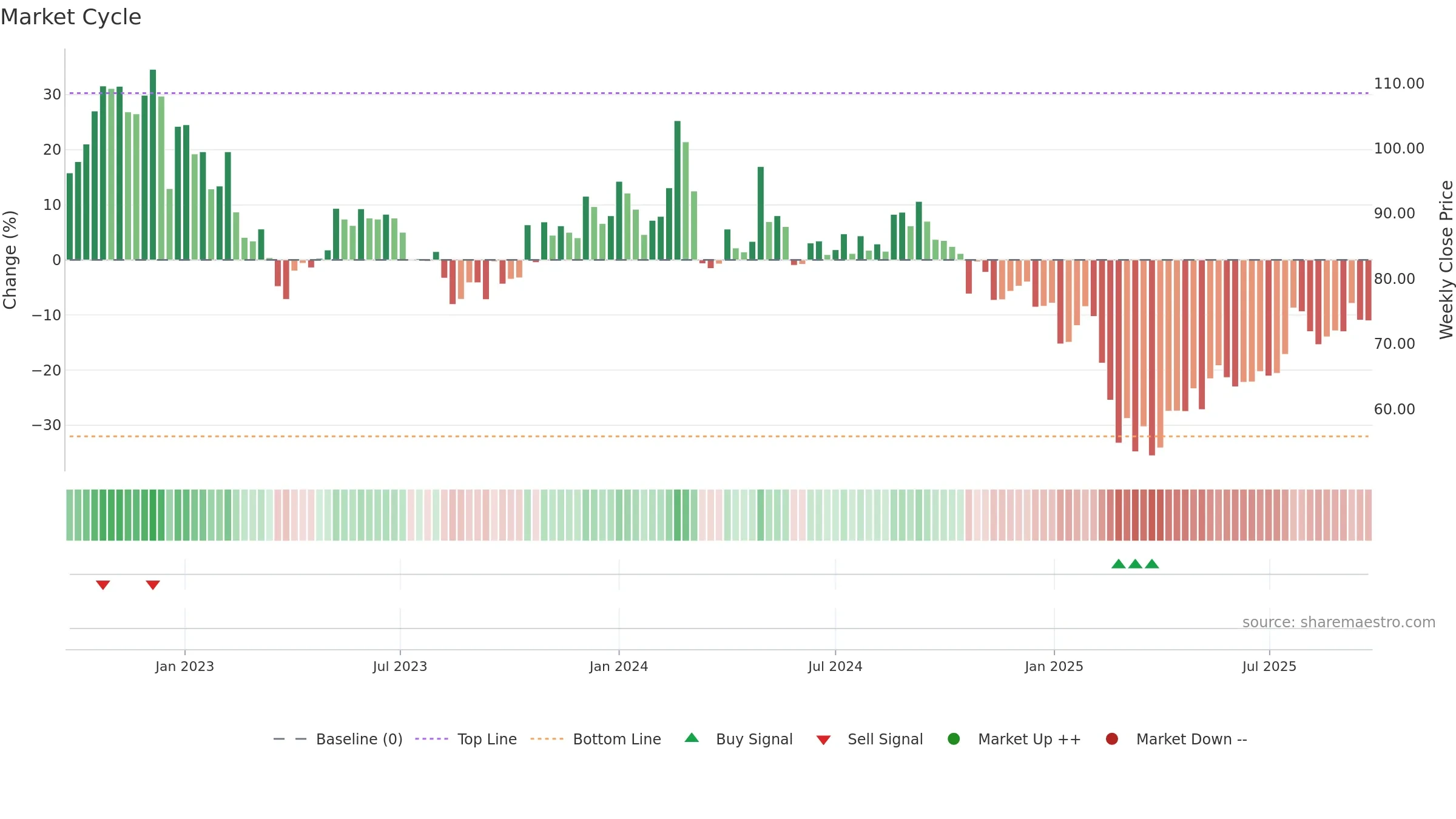Click the Jan 2024 axis label
The width and height of the screenshot is (1456, 819).
point(619,666)
